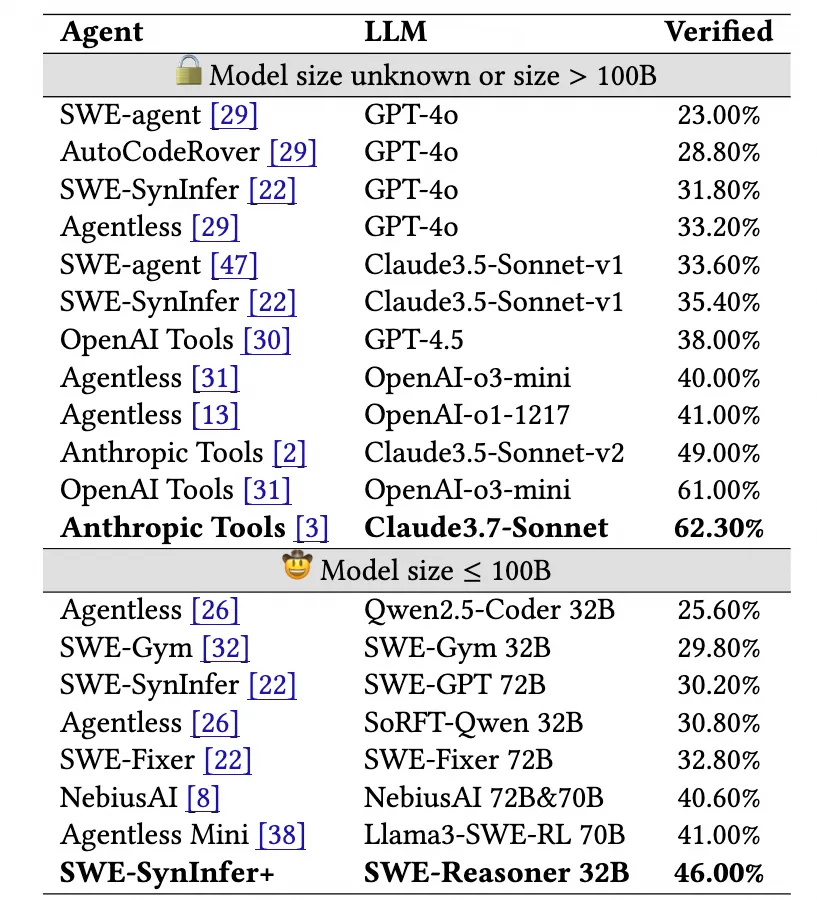Image resolution: width=817 pixels, height=900 pixels.
Task: Open citation [3] next to bold Anthropic Tools
Action: [312, 527]
